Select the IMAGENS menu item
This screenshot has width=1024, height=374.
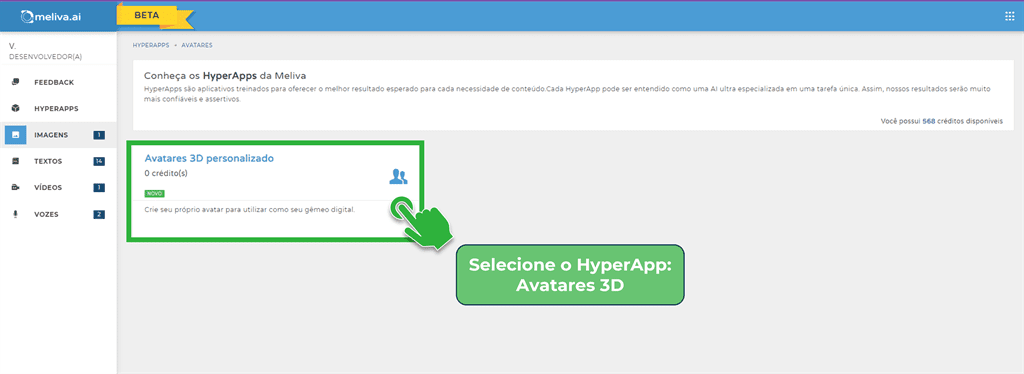coord(51,135)
